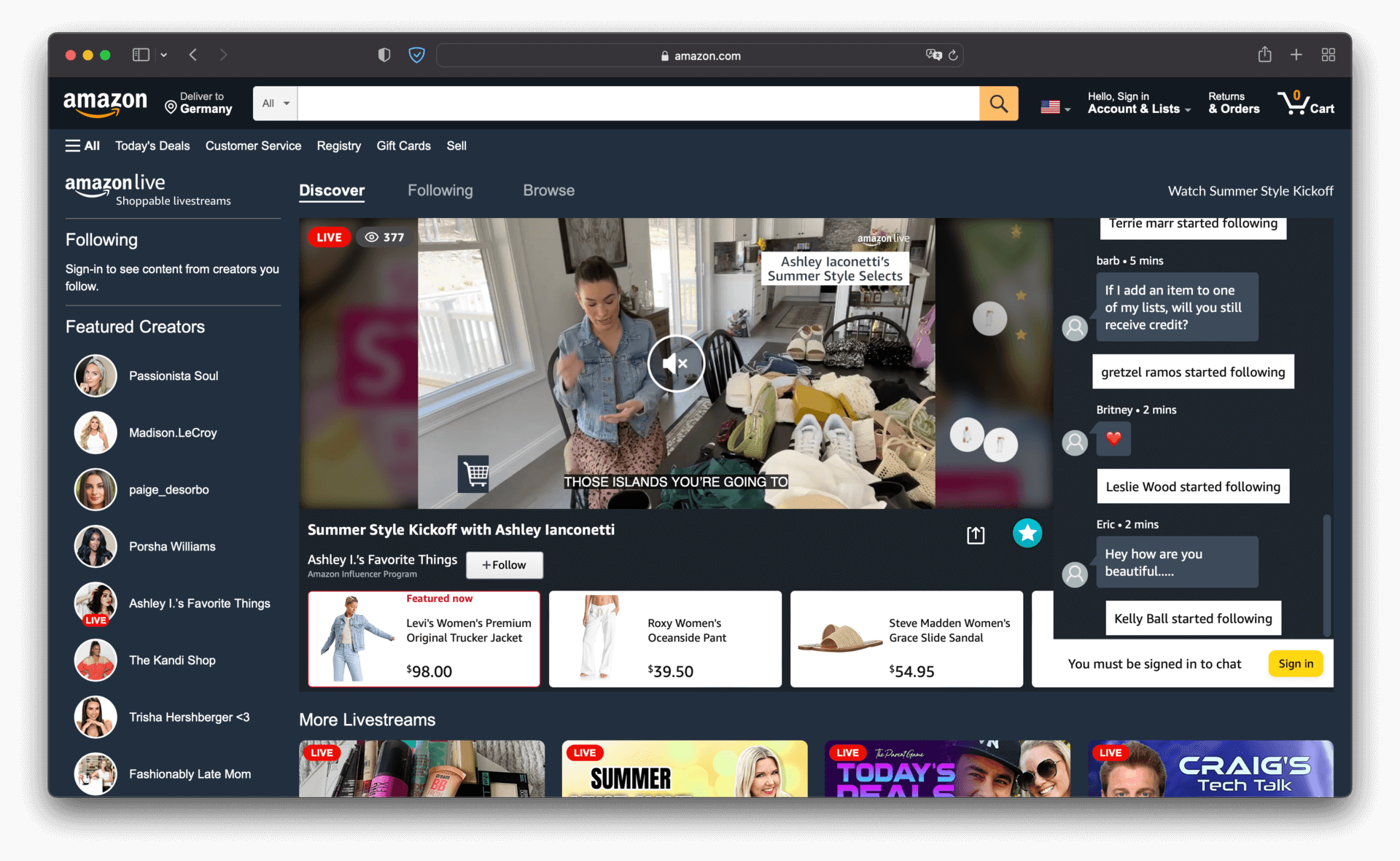
Task: Switch to the Discover tab
Action: (332, 190)
